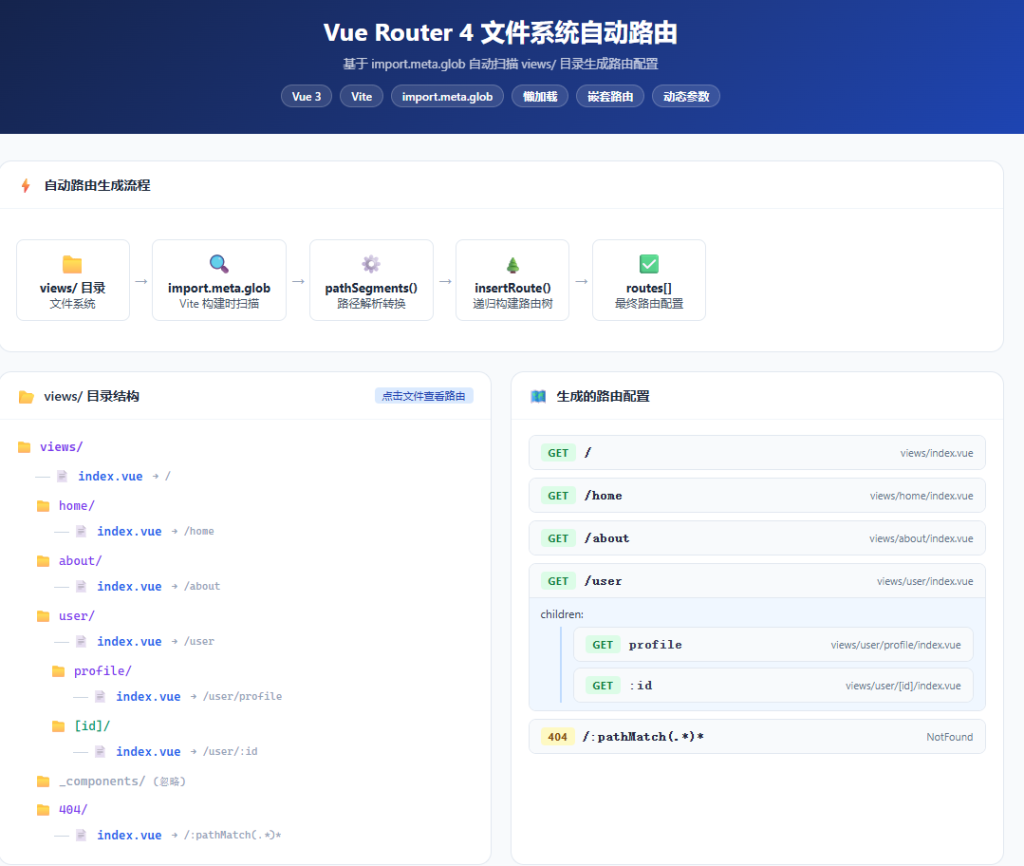The image size is (1024, 866).
Task: Click the folder icon beside views/ 目录结构 heading
Action: click(x=26, y=397)
